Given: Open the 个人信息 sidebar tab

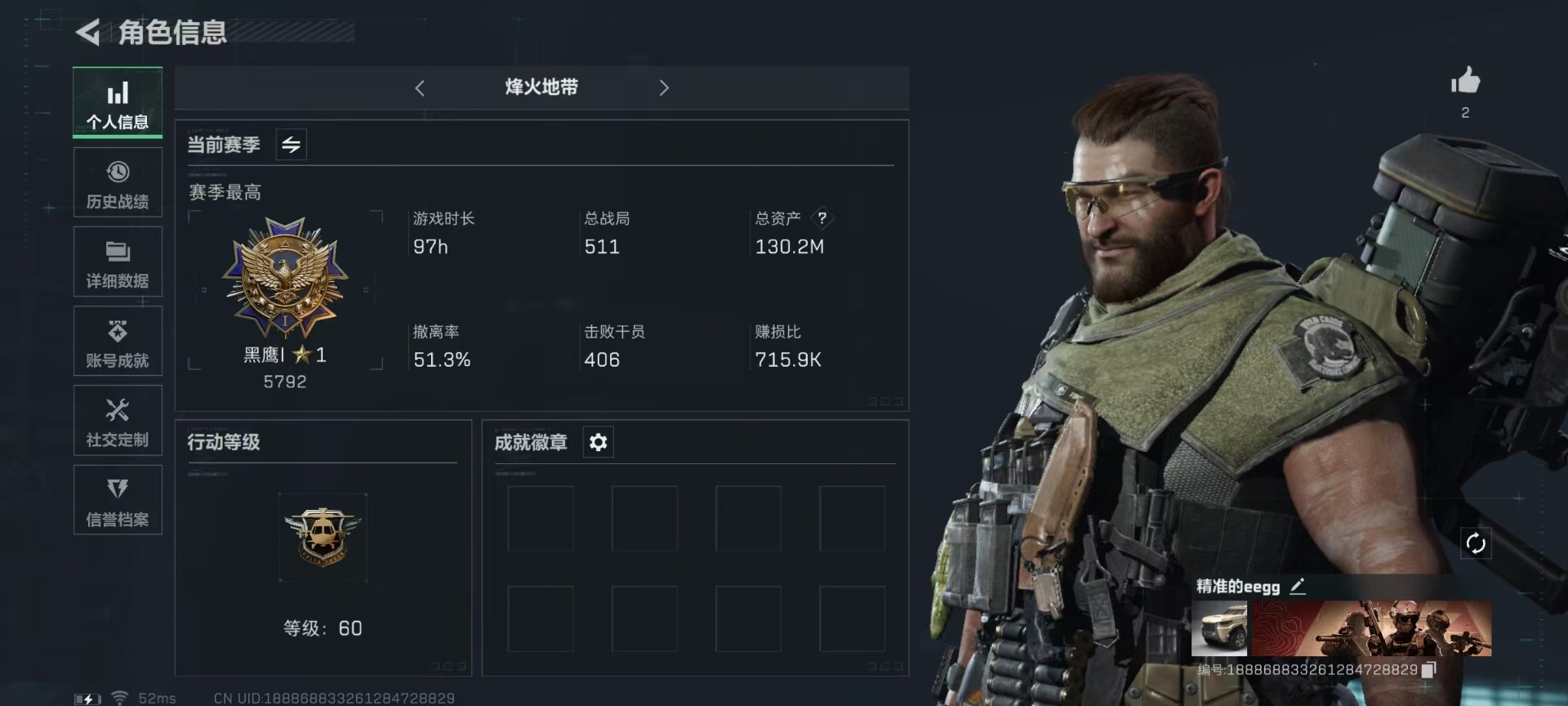Looking at the screenshot, I should (118, 102).
